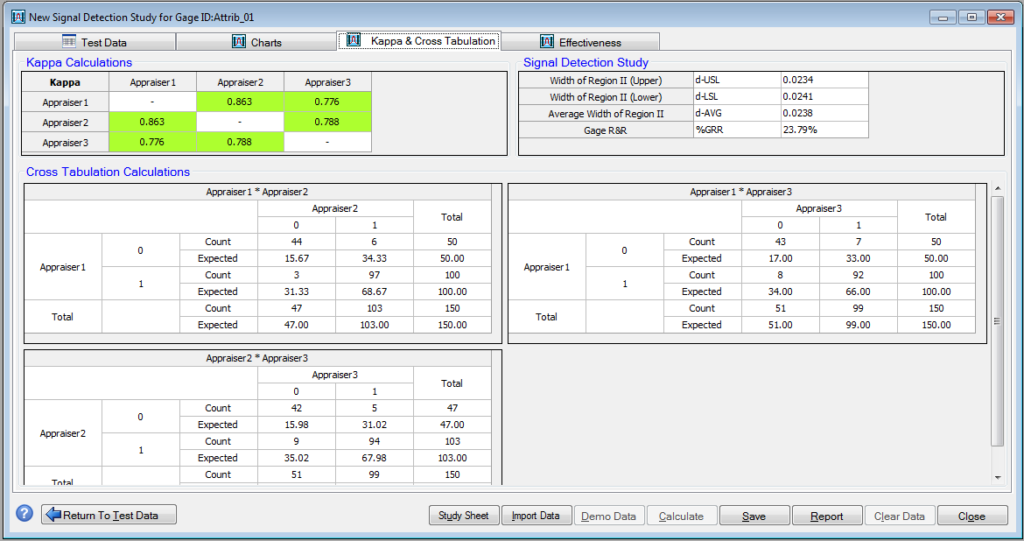Click the vertical scrollbar thumb
Screen dimensions: 1024x541
996,320
